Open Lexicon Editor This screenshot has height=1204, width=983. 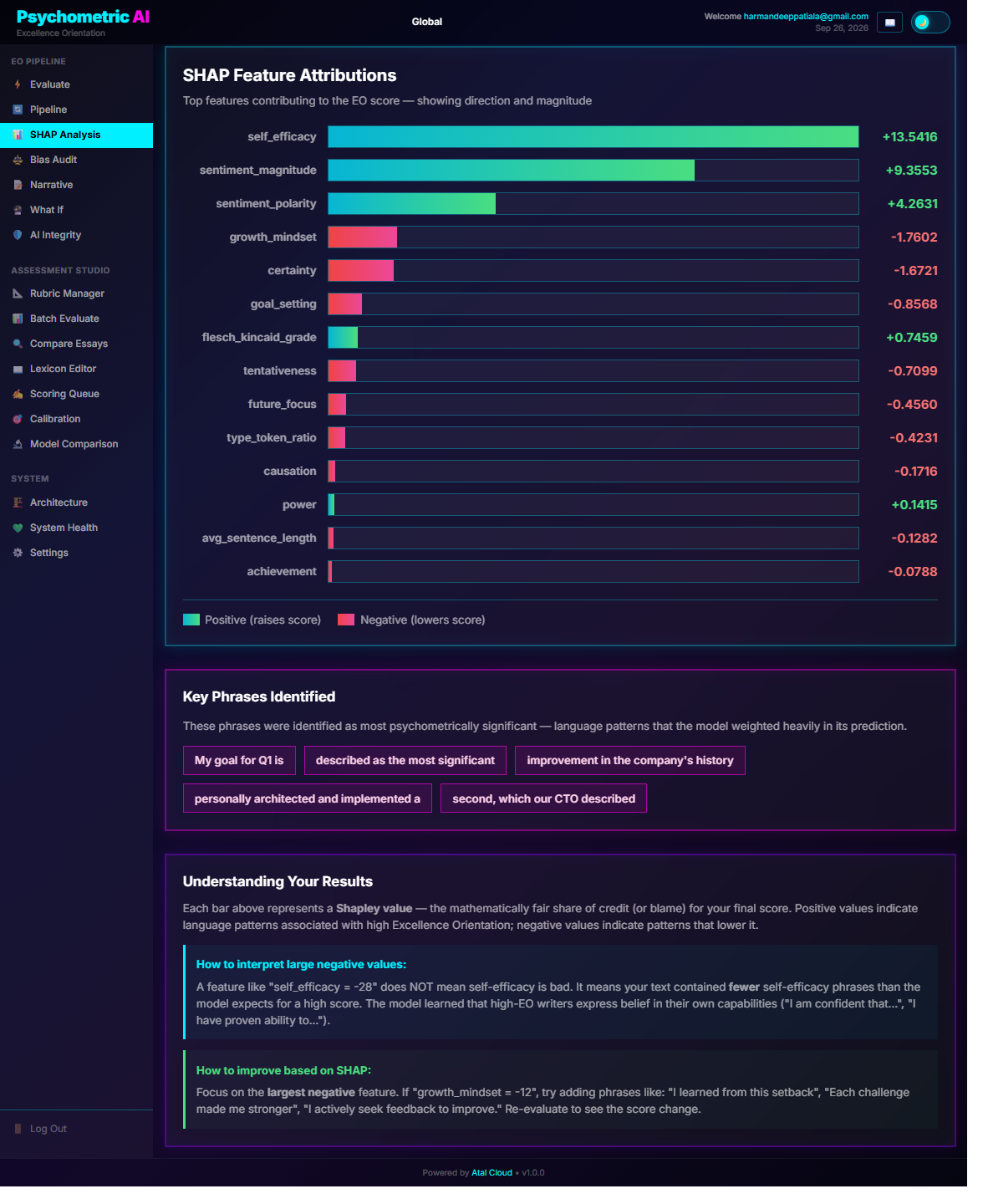click(76, 369)
